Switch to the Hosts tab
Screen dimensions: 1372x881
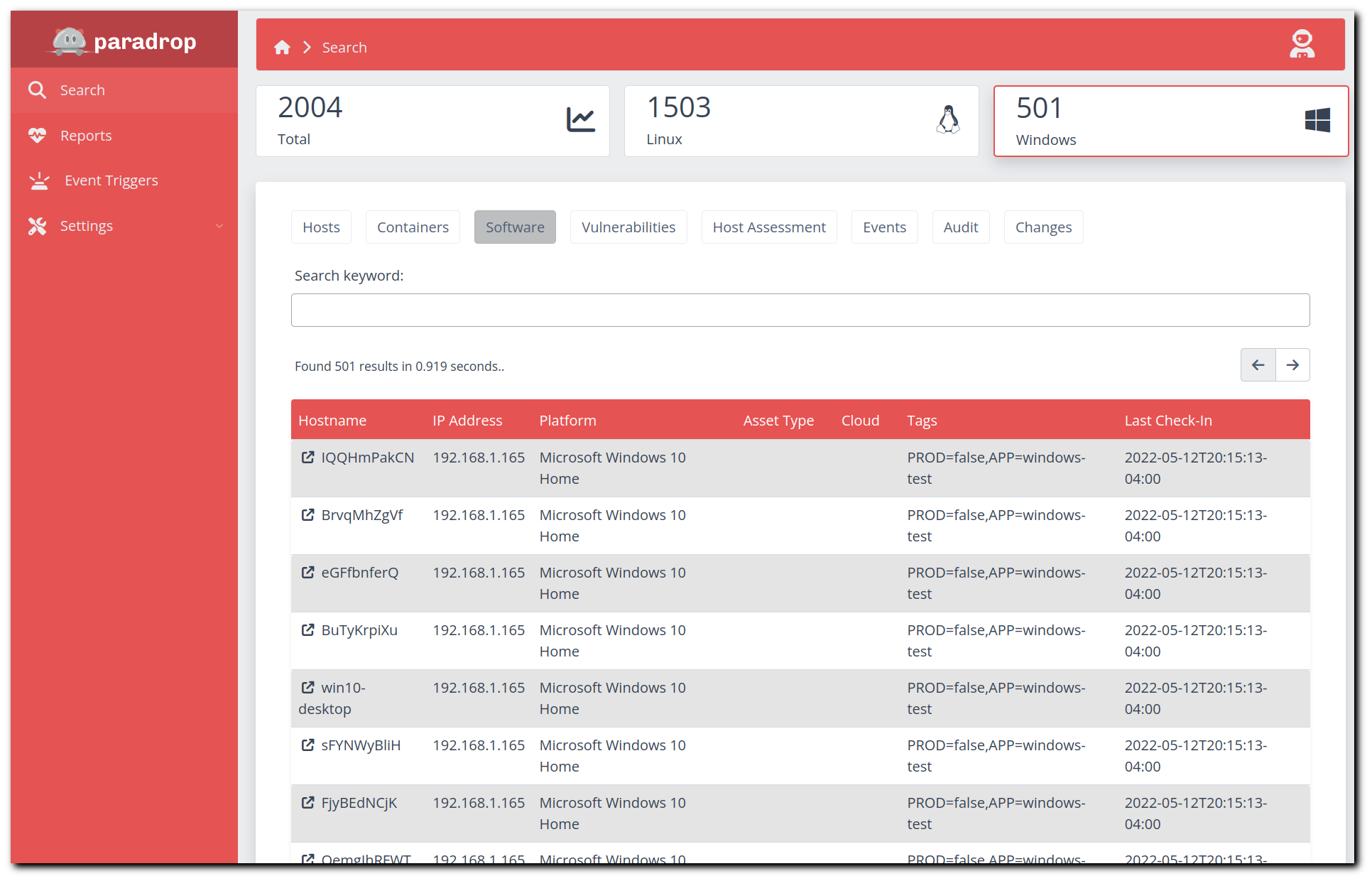pos(319,226)
